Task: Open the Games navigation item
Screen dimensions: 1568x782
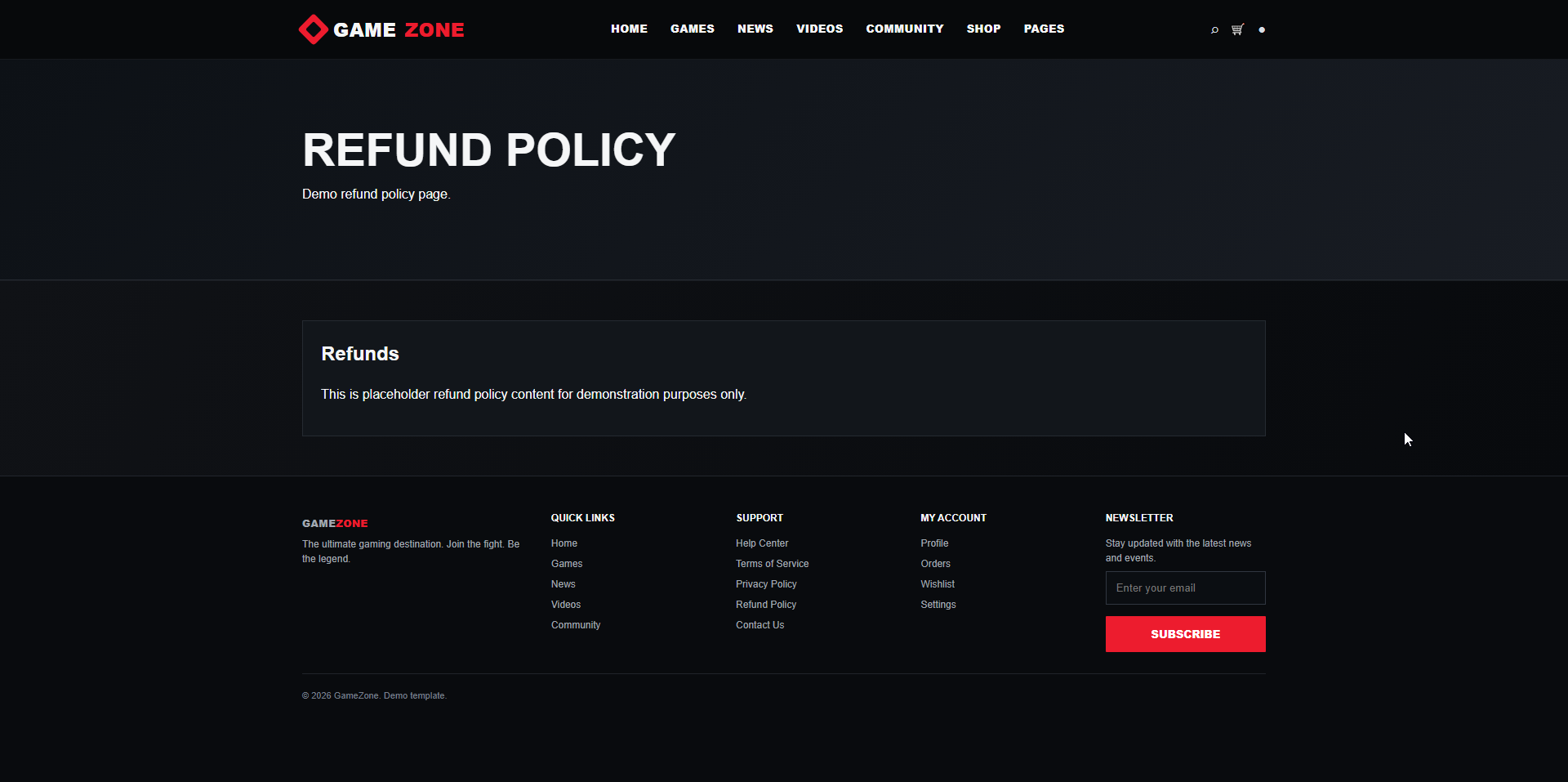Action: pos(693,29)
